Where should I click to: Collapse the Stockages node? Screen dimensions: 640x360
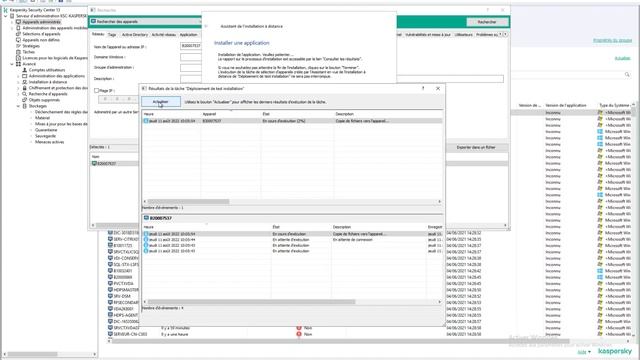(18, 106)
